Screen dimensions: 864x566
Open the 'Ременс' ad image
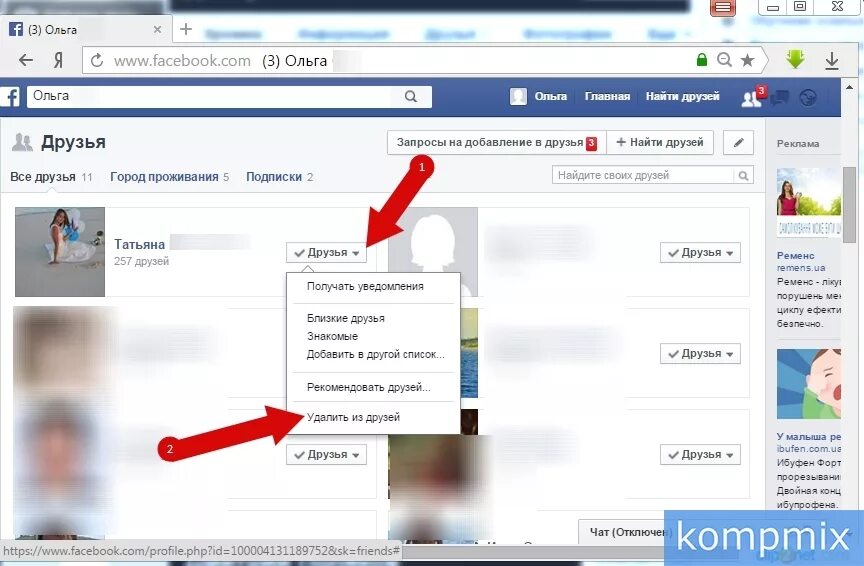(809, 203)
